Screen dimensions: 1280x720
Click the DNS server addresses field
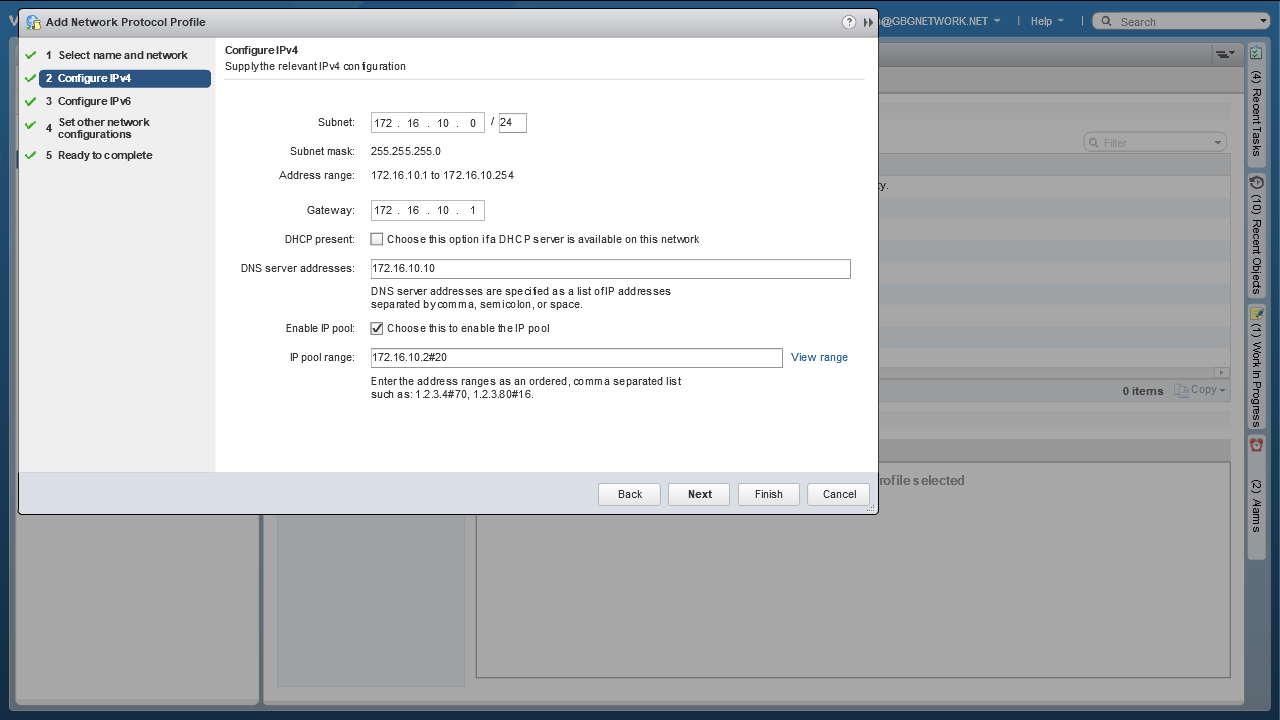click(x=610, y=269)
